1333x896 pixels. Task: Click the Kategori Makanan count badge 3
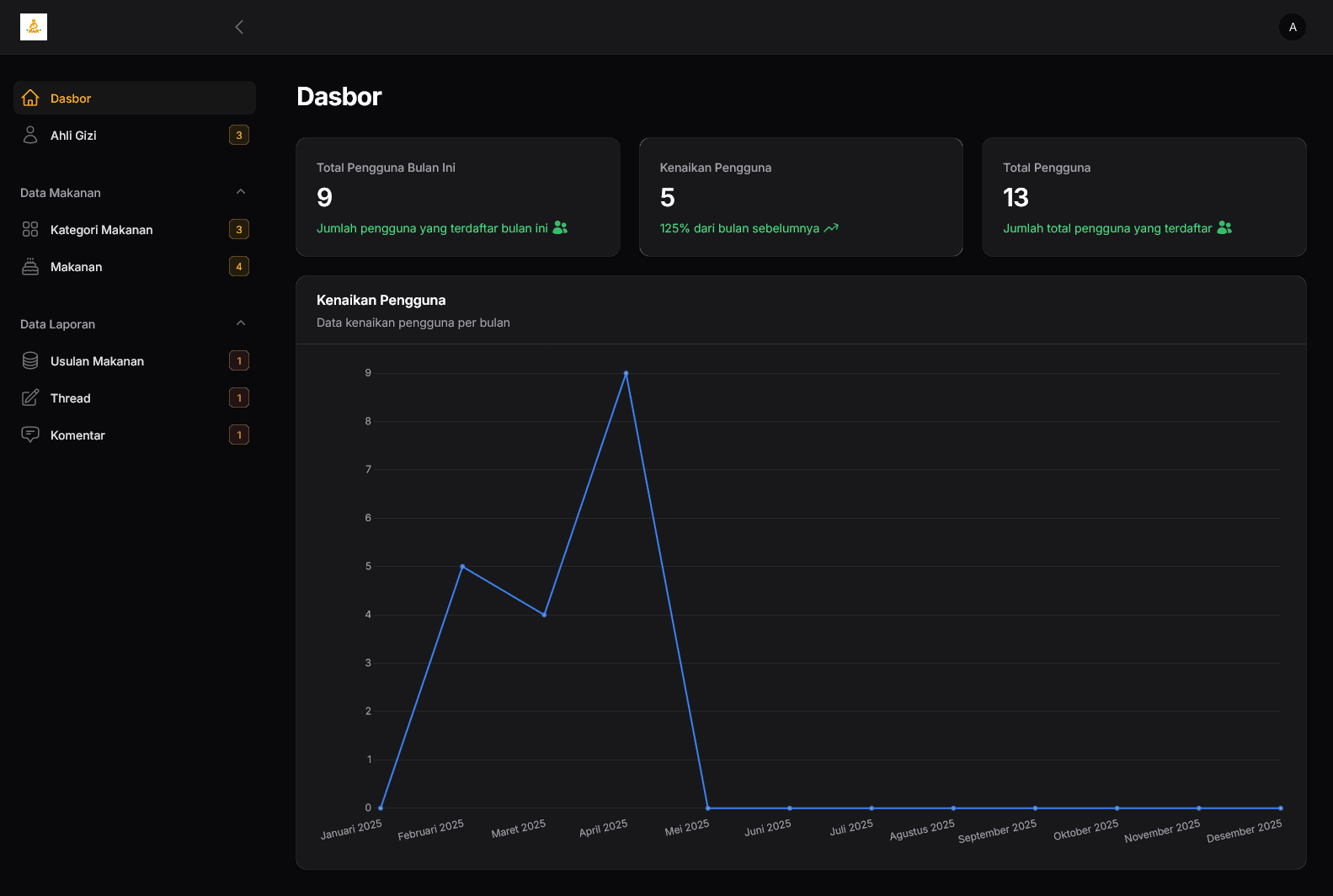(239, 229)
